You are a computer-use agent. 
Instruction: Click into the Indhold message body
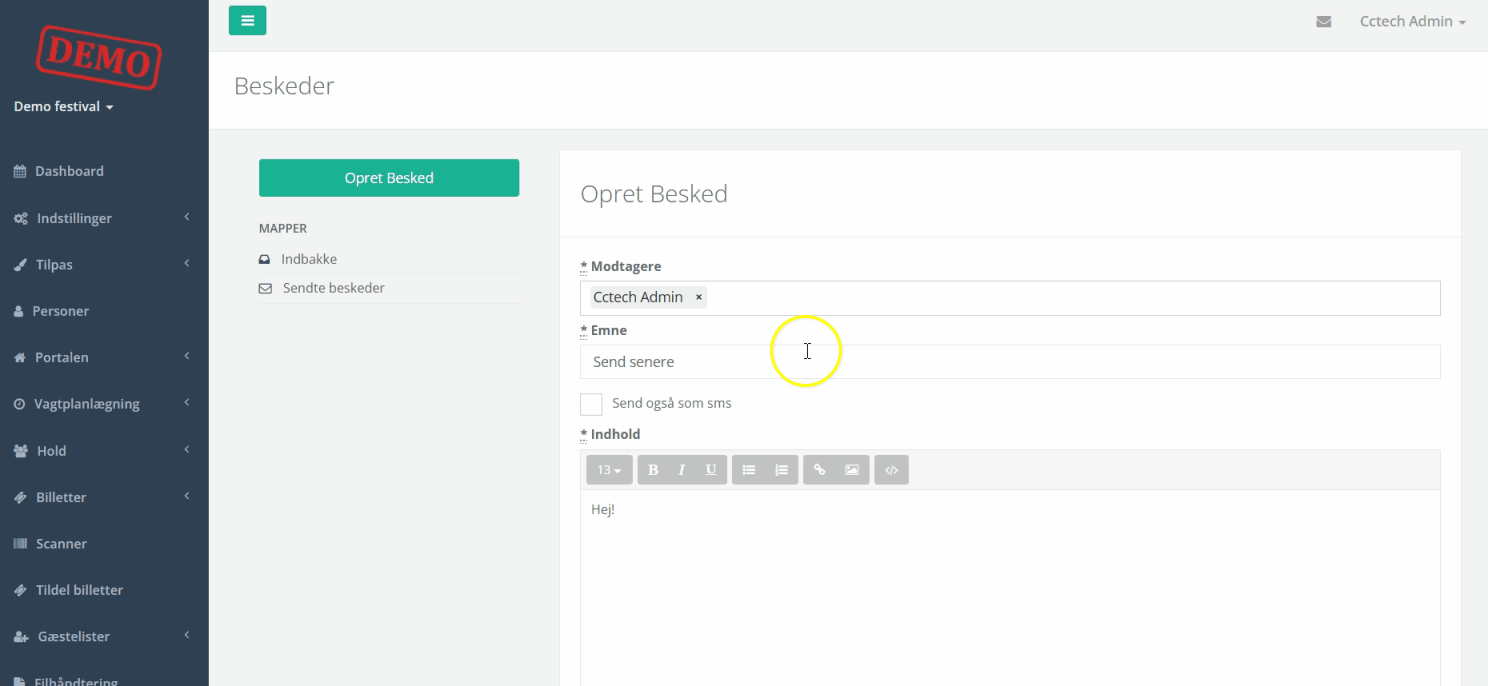coord(1010,588)
